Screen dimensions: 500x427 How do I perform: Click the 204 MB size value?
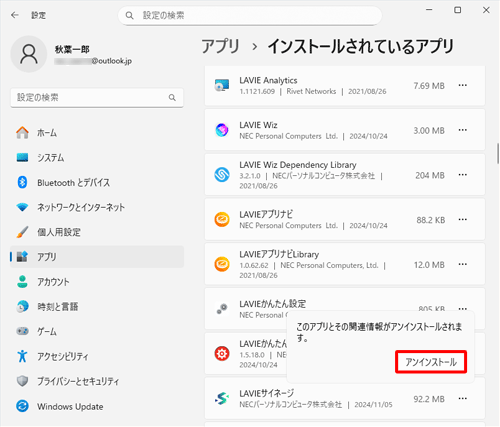point(430,175)
